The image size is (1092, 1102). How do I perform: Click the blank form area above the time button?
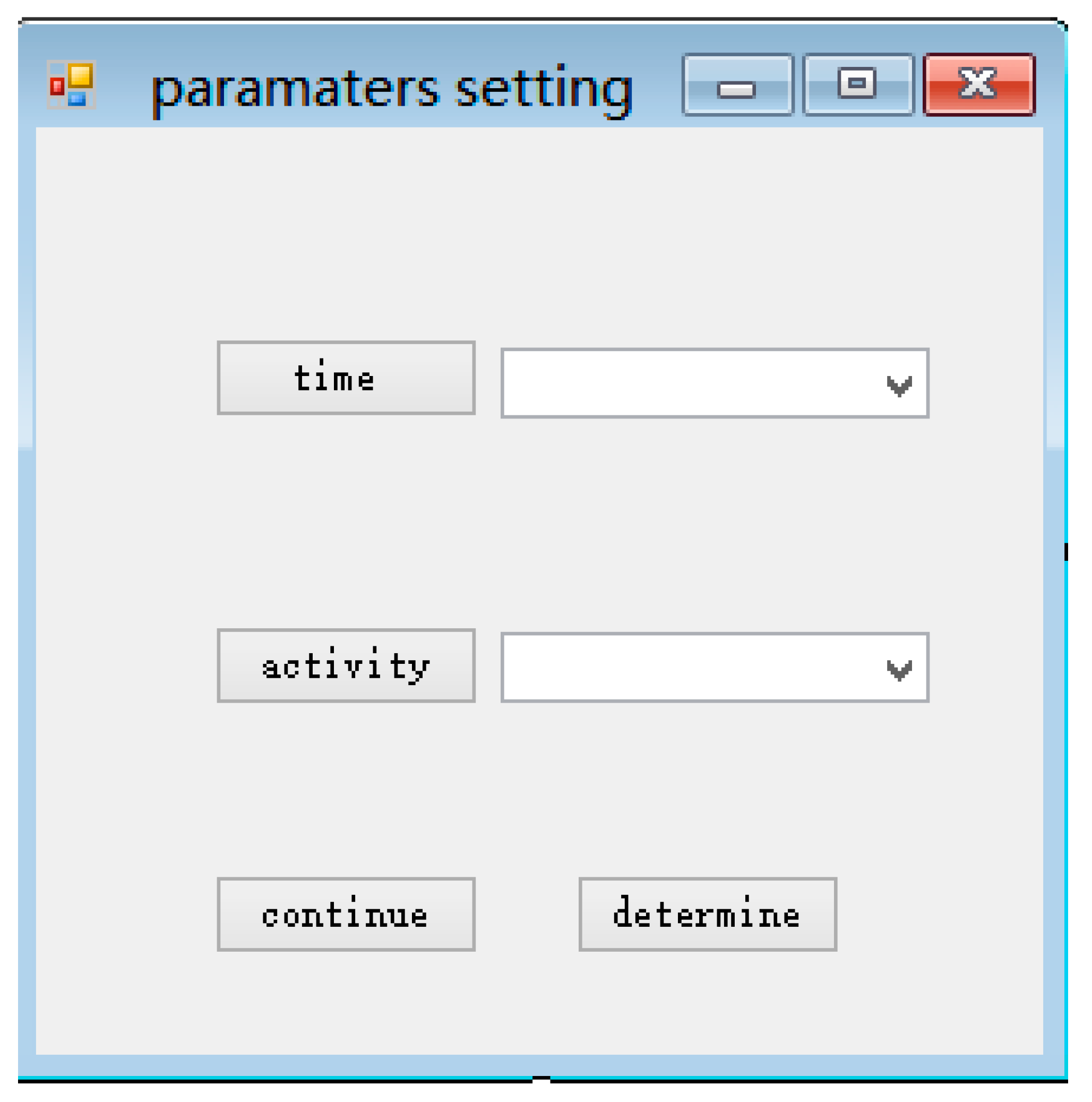tap(346, 240)
